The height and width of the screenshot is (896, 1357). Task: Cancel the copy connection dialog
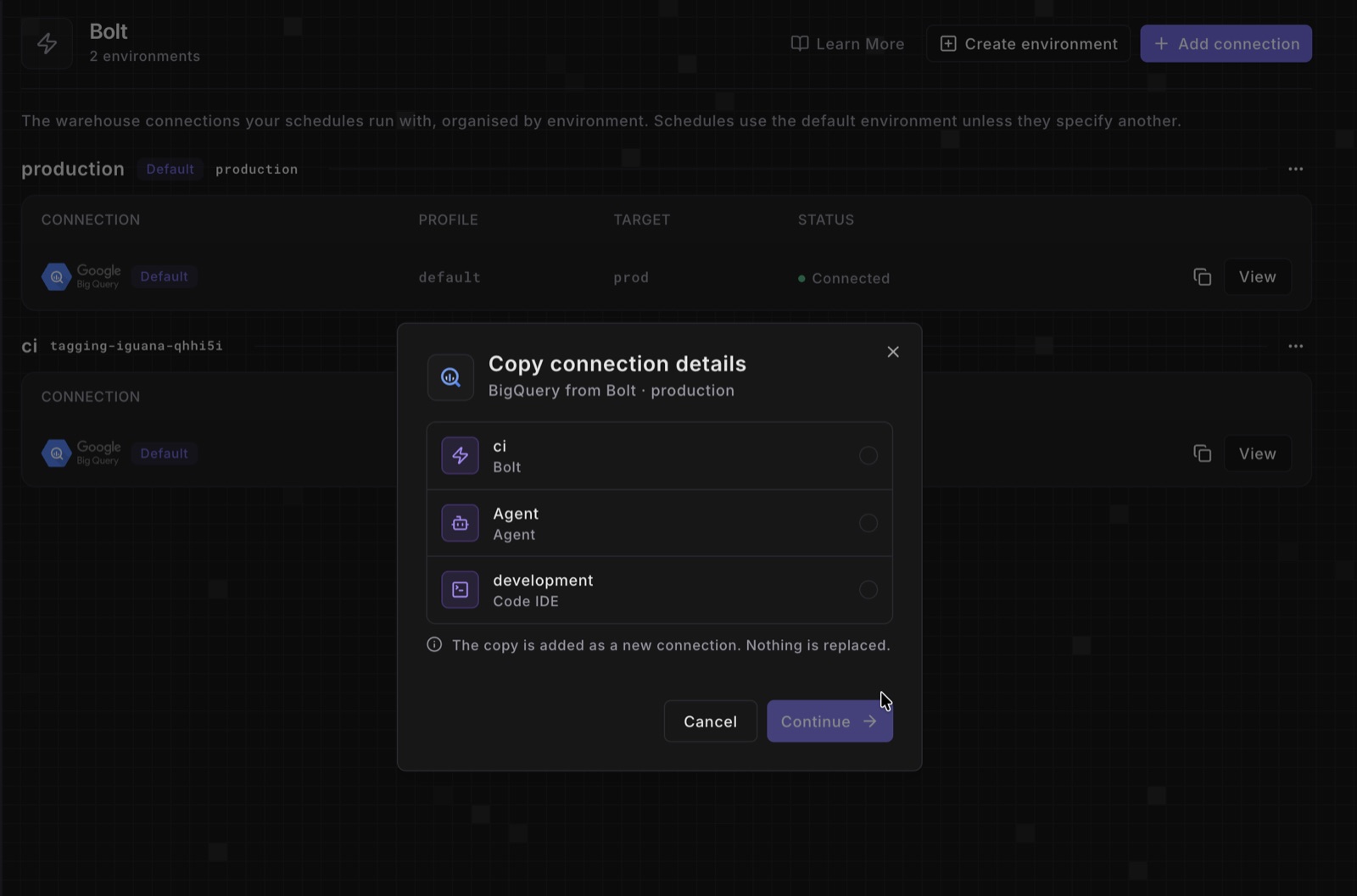[710, 721]
